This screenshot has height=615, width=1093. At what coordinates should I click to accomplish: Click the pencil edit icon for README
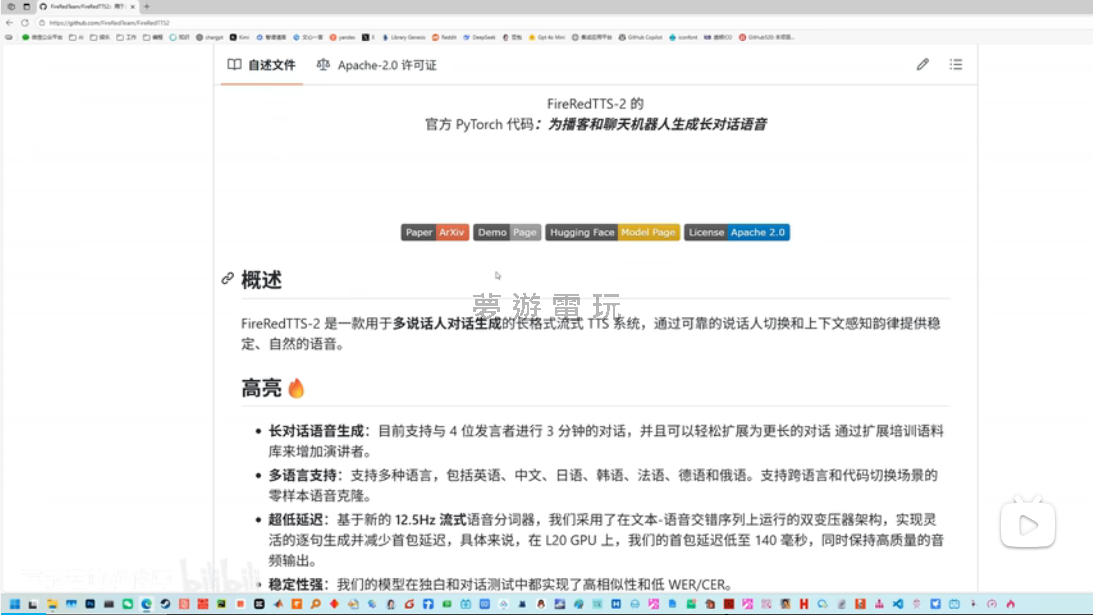[x=922, y=65]
